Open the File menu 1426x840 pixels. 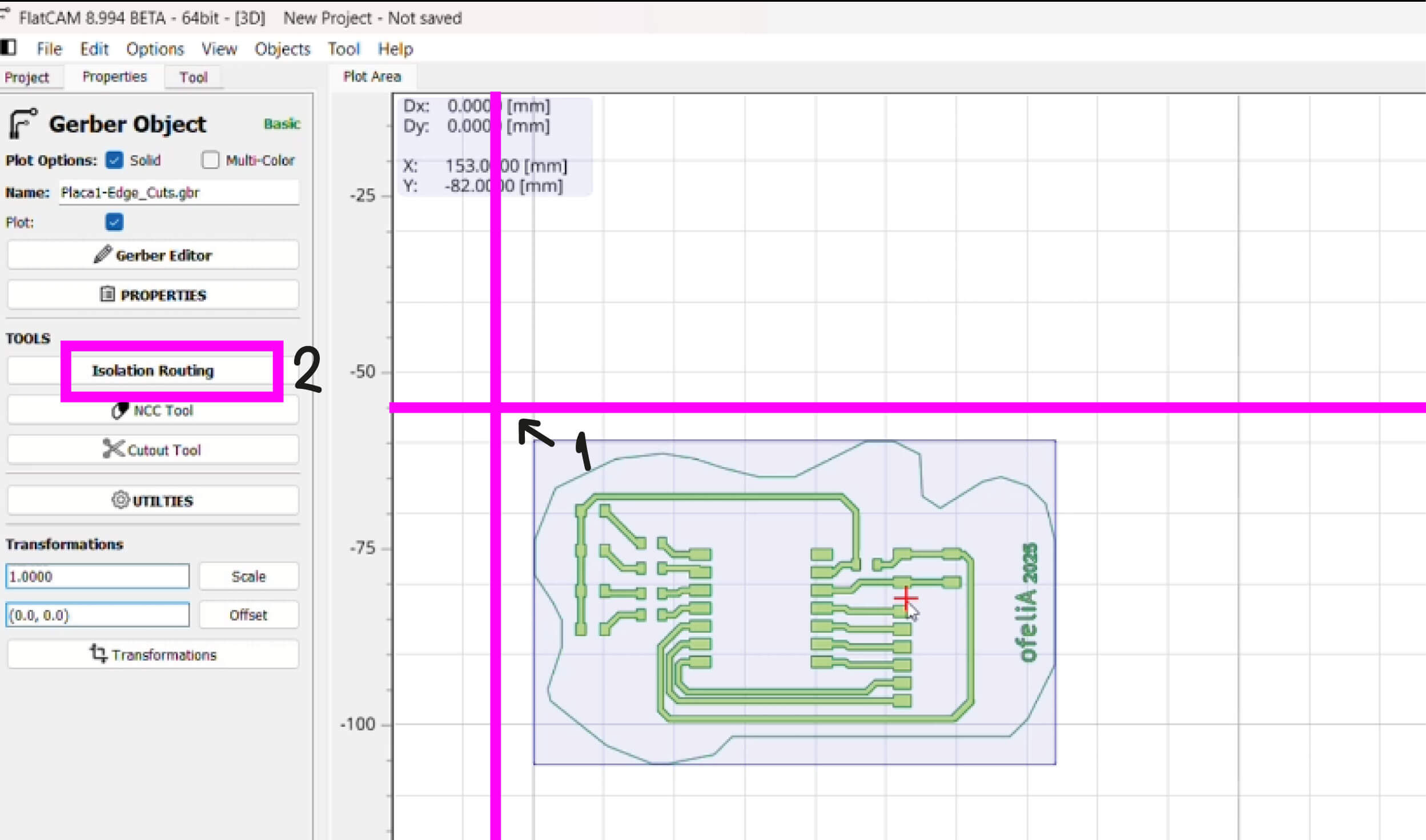49,49
